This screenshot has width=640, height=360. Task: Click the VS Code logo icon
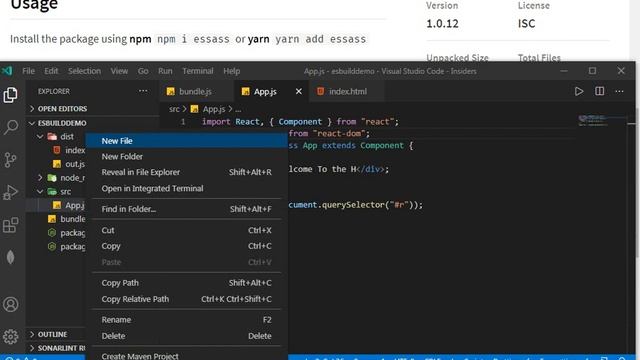pos(7,71)
